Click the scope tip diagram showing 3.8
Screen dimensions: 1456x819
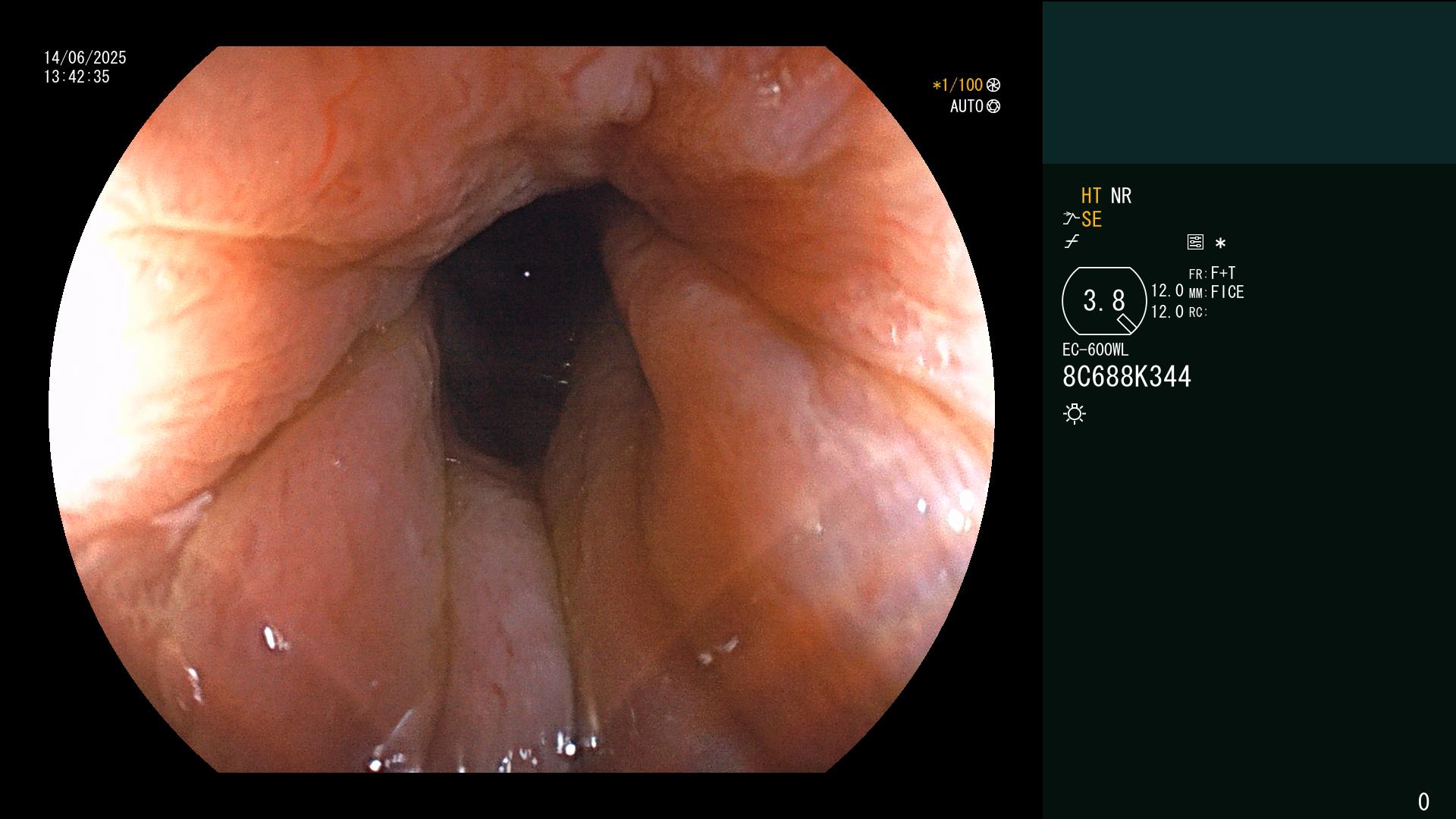point(1104,301)
